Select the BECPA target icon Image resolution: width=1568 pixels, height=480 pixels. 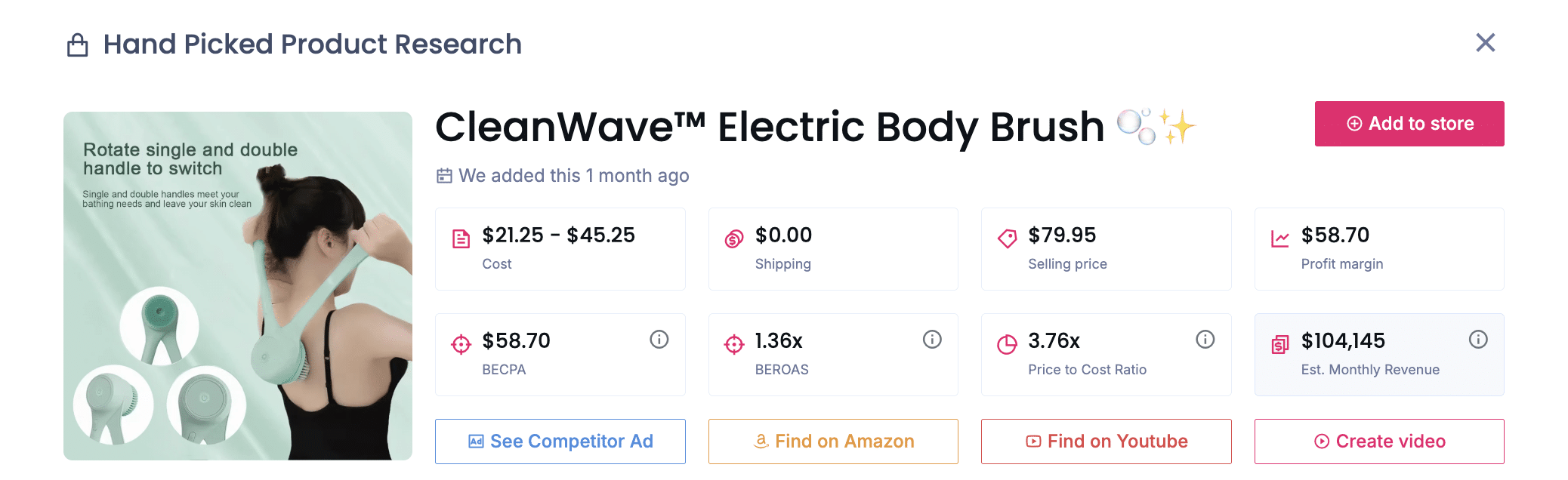(461, 342)
